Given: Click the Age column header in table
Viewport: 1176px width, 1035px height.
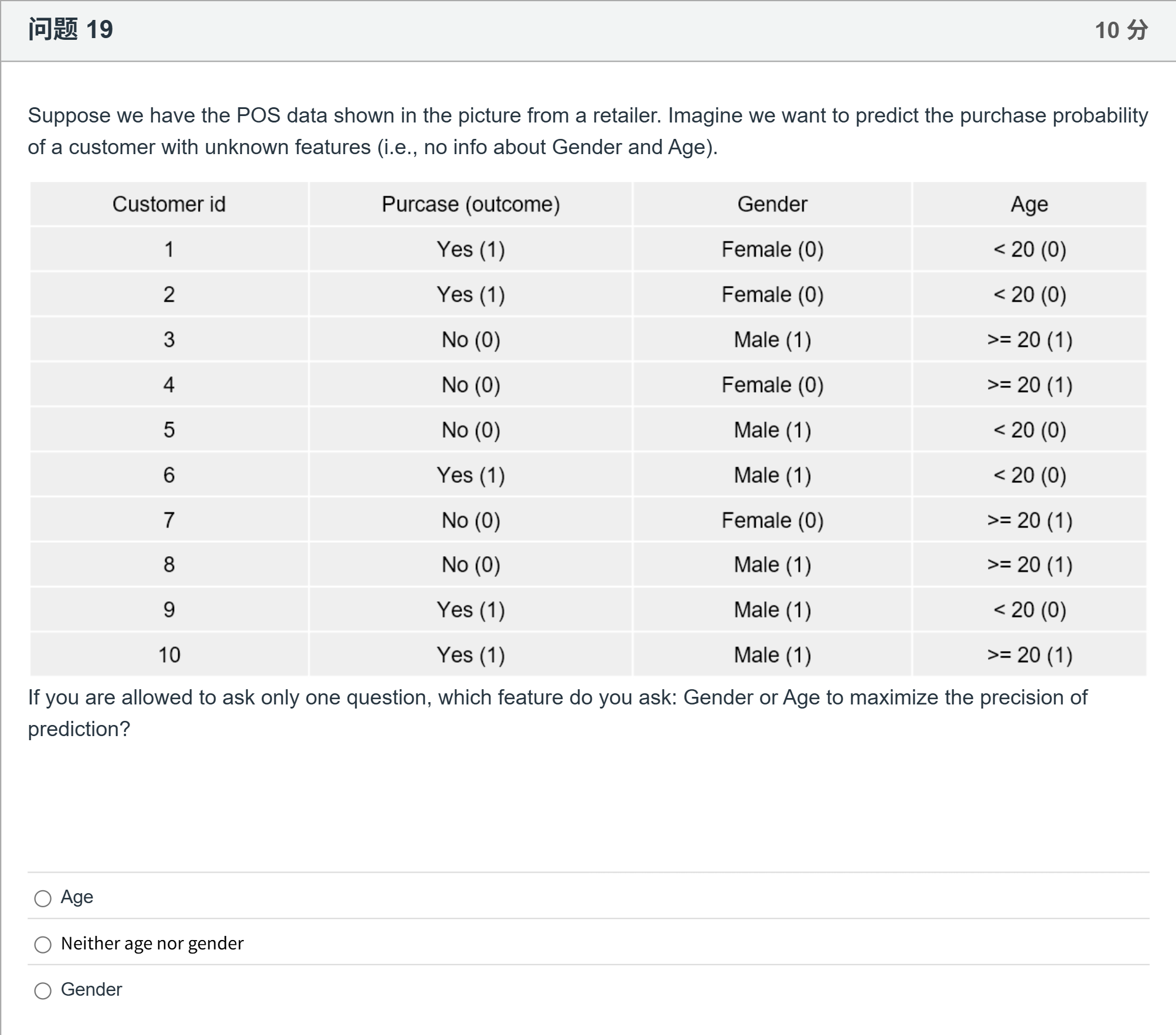Looking at the screenshot, I should 1030,204.
